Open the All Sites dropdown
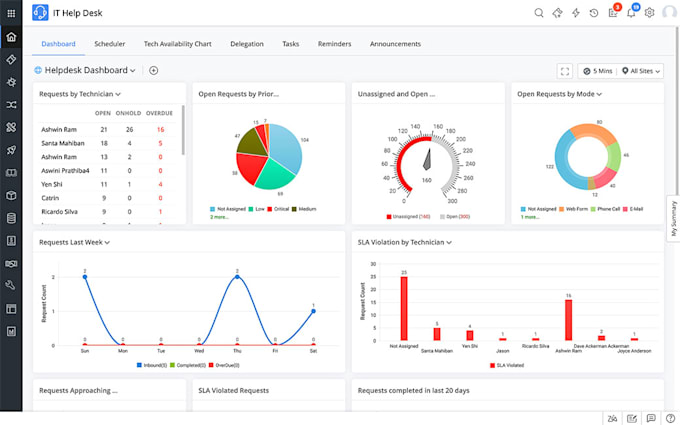The height and width of the screenshot is (425, 680). pos(641,71)
